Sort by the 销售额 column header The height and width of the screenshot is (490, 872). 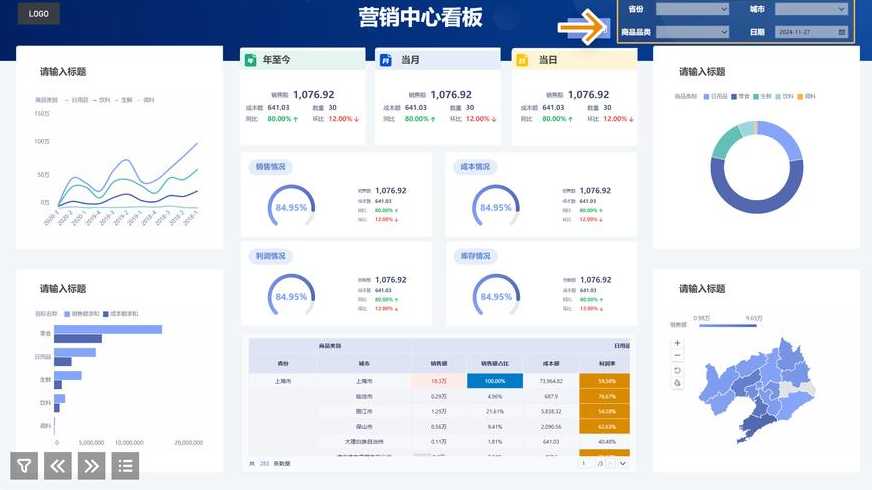pos(439,364)
